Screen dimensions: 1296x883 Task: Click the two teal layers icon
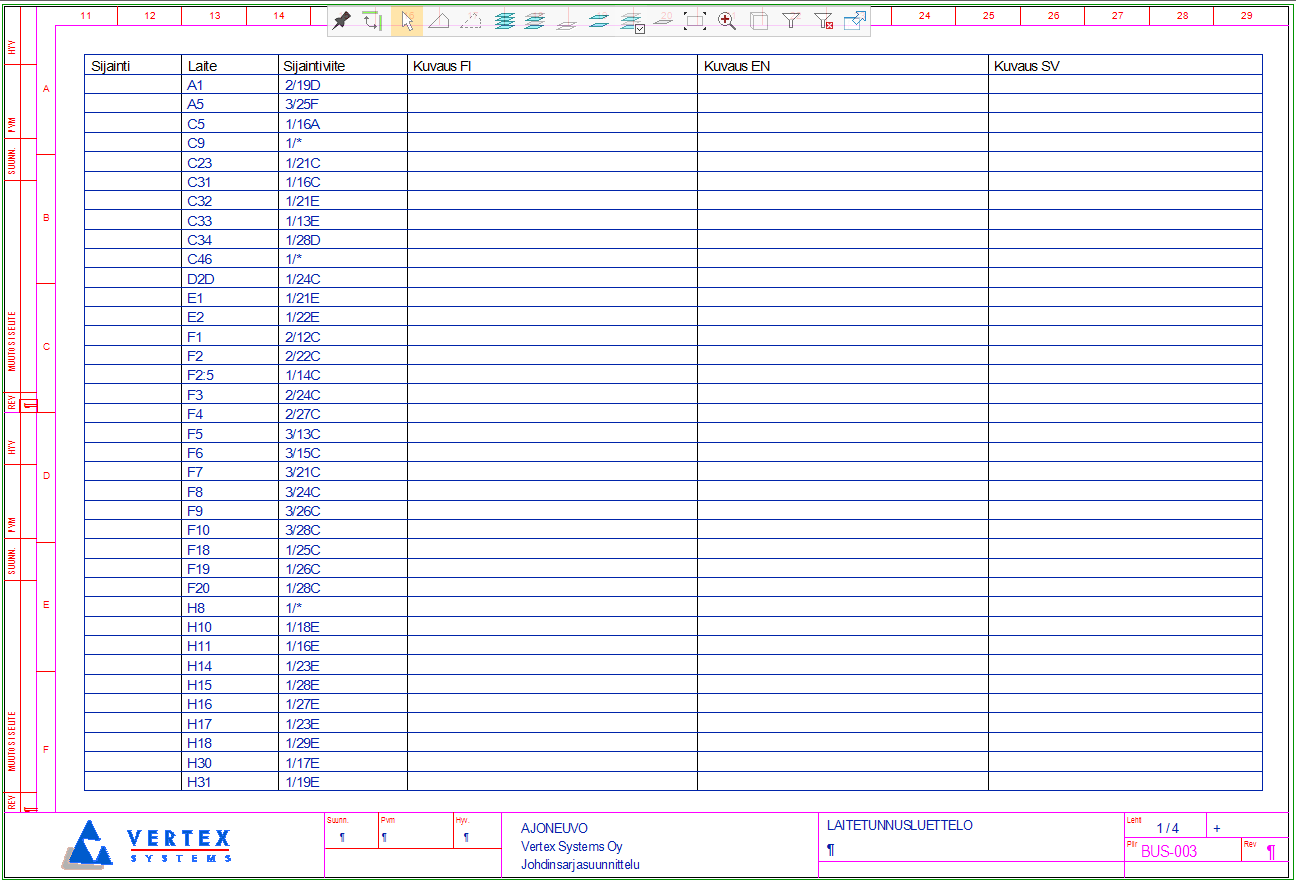599,20
